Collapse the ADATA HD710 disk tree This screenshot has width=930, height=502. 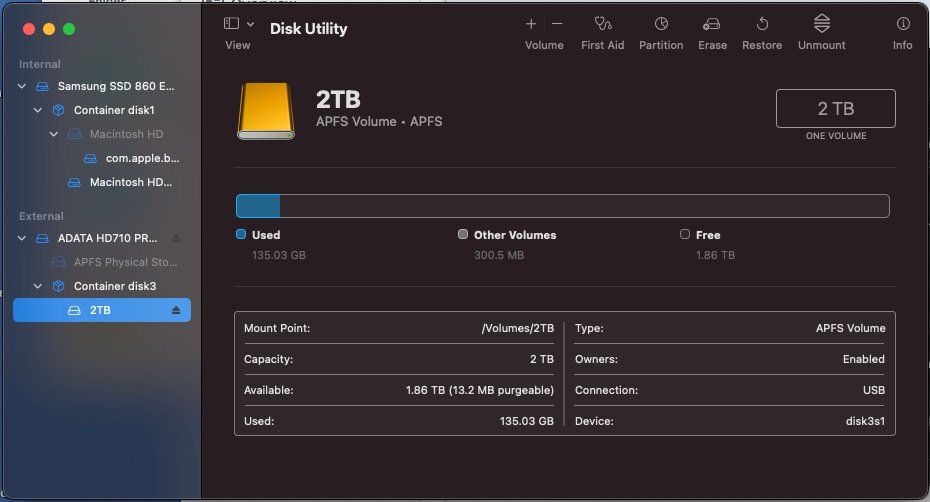click(22, 238)
